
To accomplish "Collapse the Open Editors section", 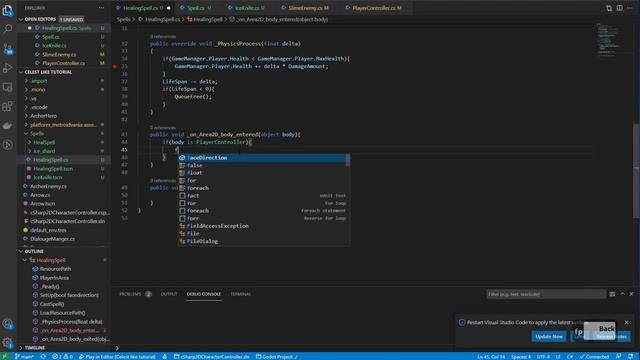I will coord(21,19).
